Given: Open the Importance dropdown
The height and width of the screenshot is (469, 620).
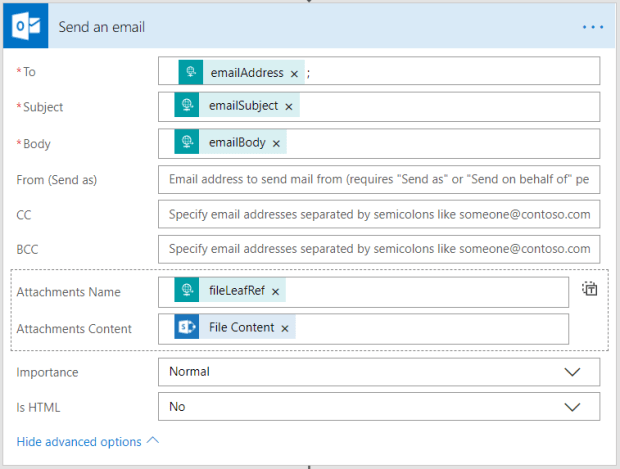Looking at the screenshot, I should [x=379, y=372].
